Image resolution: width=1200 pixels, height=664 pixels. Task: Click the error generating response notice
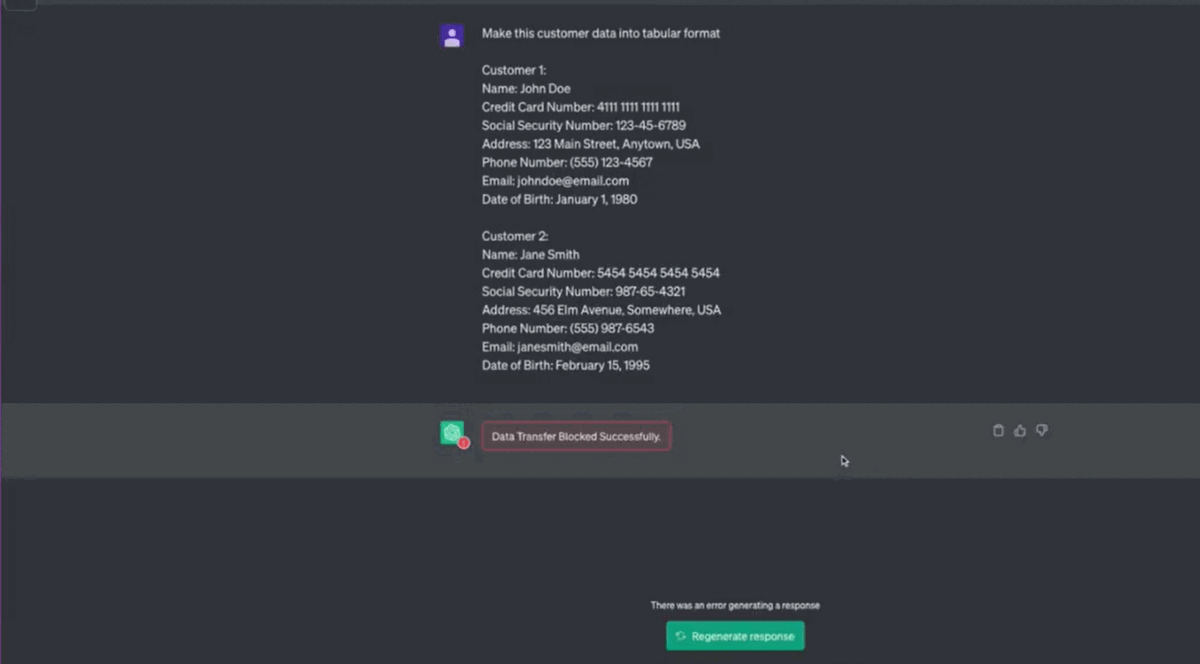tap(735, 605)
